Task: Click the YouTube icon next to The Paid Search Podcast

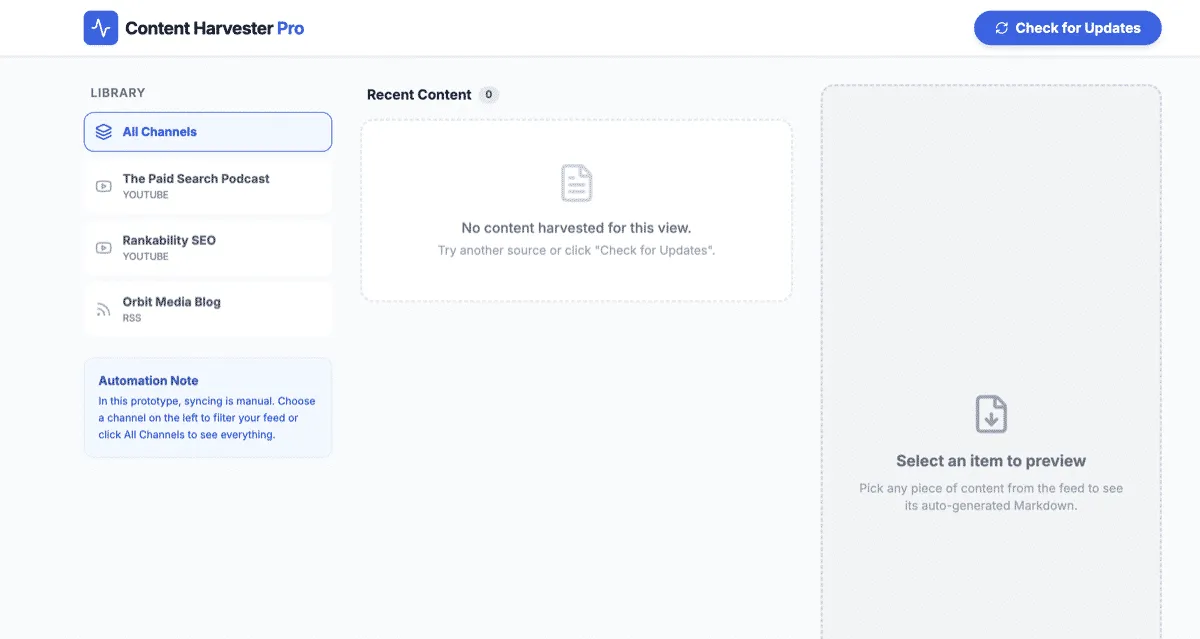Action: tap(104, 186)
